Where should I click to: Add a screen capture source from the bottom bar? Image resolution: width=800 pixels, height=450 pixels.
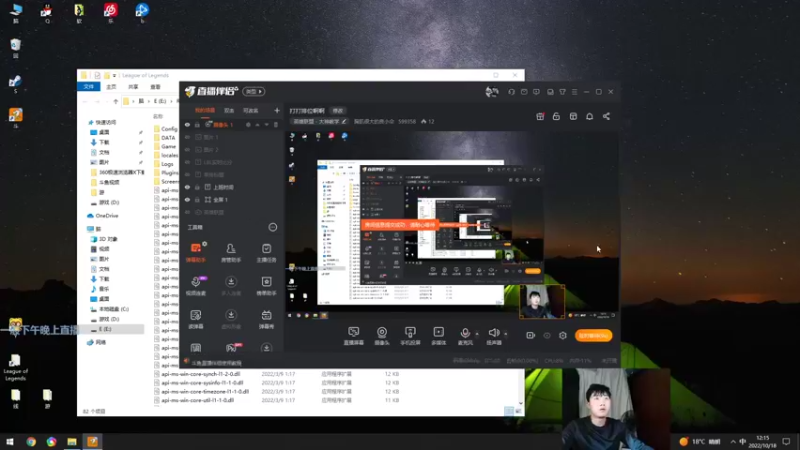pyautogui.click(x=354, y=336)
